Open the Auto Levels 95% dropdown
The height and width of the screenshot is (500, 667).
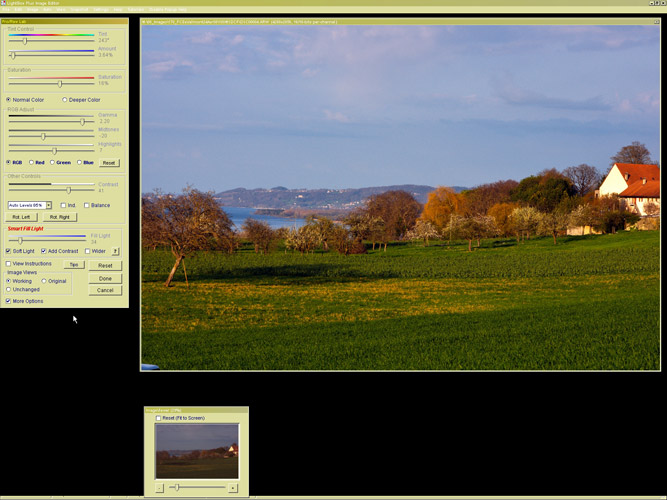click(x=48, y=205)
